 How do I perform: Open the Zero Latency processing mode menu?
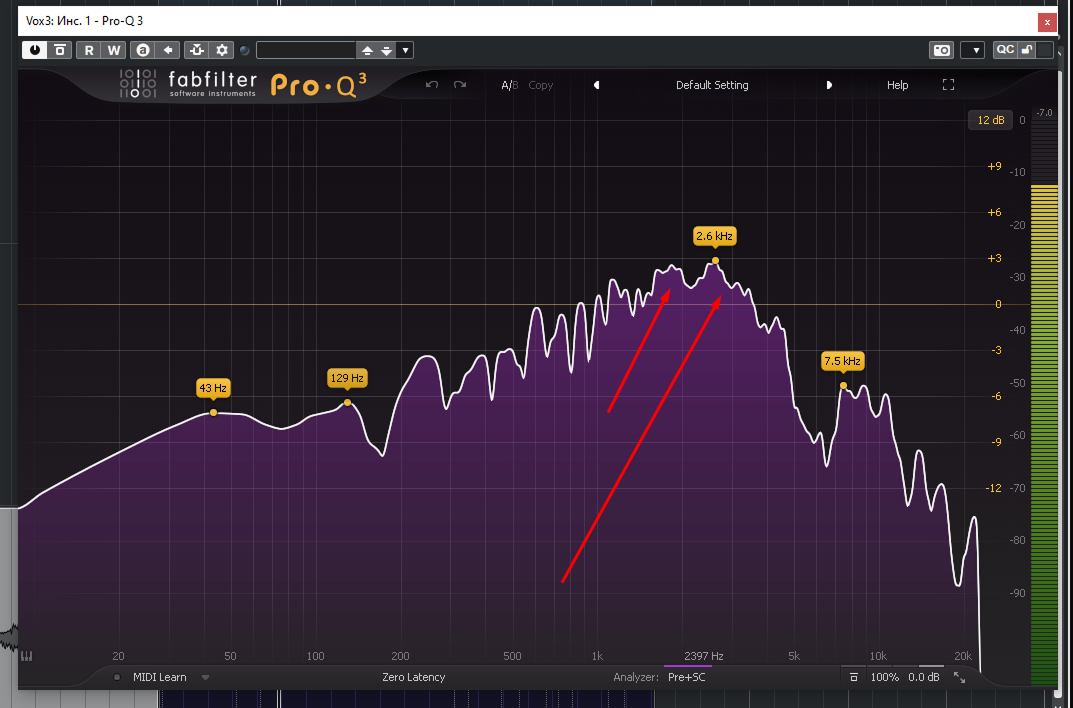pos(413,677)
